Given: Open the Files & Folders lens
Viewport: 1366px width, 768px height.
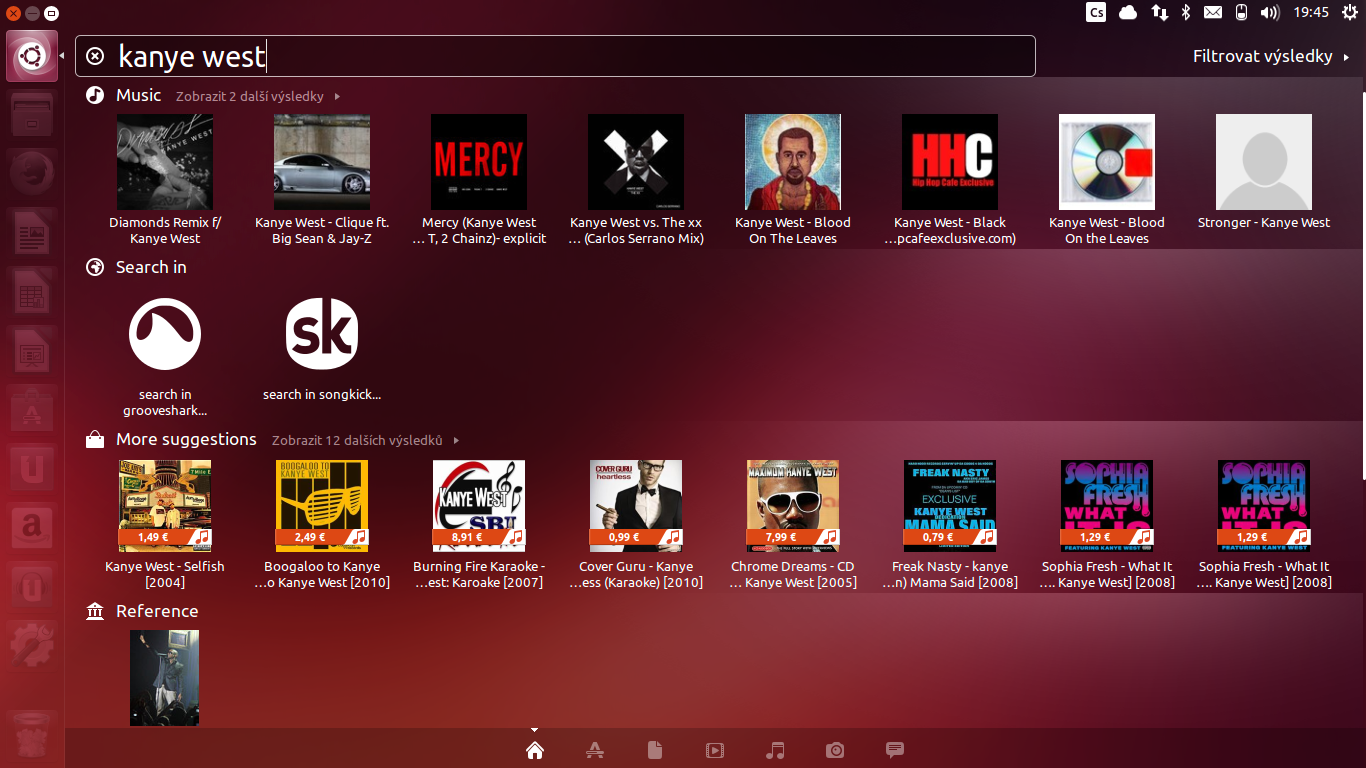Looking at the screenshot, I should (x=655, y=749).
